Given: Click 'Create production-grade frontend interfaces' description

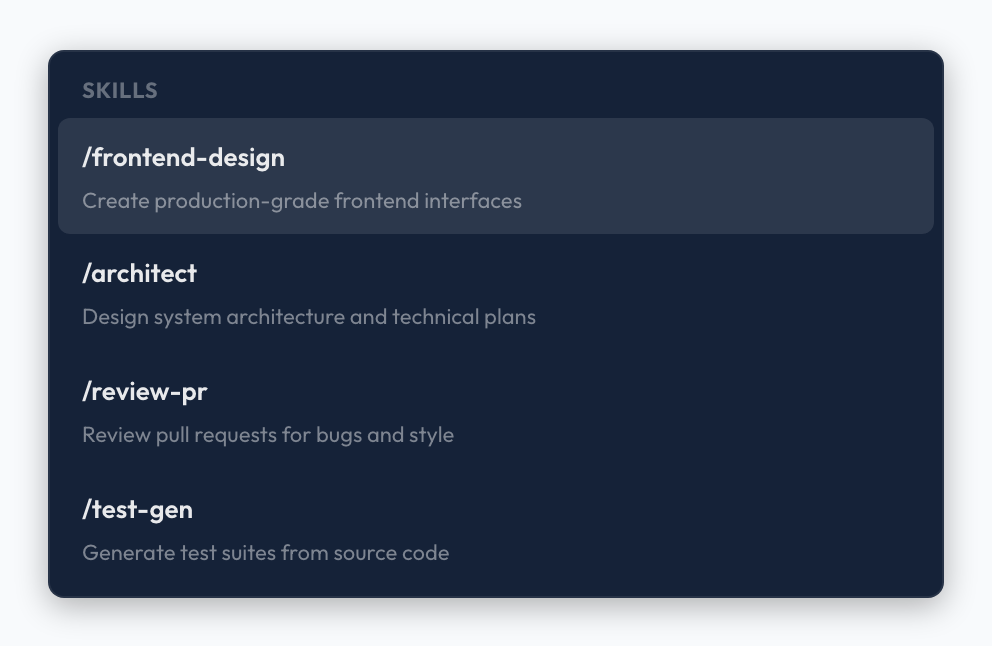Looking at the screenshot, I should [301, 201].
